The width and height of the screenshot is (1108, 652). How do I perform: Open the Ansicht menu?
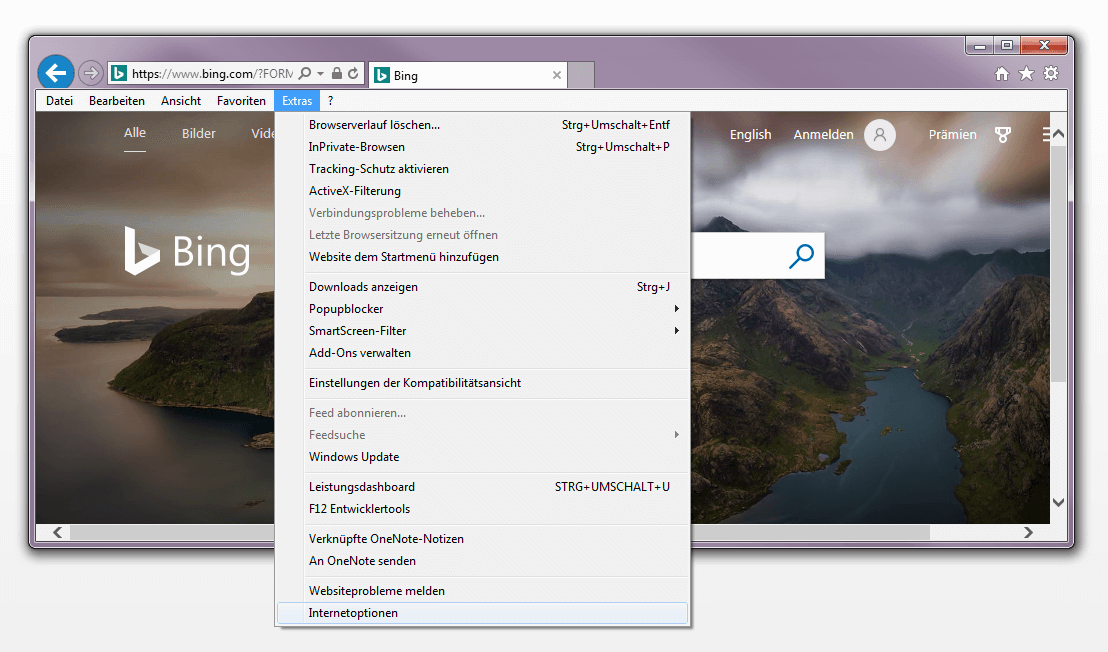pyautogui.click(x=181, y=101)
